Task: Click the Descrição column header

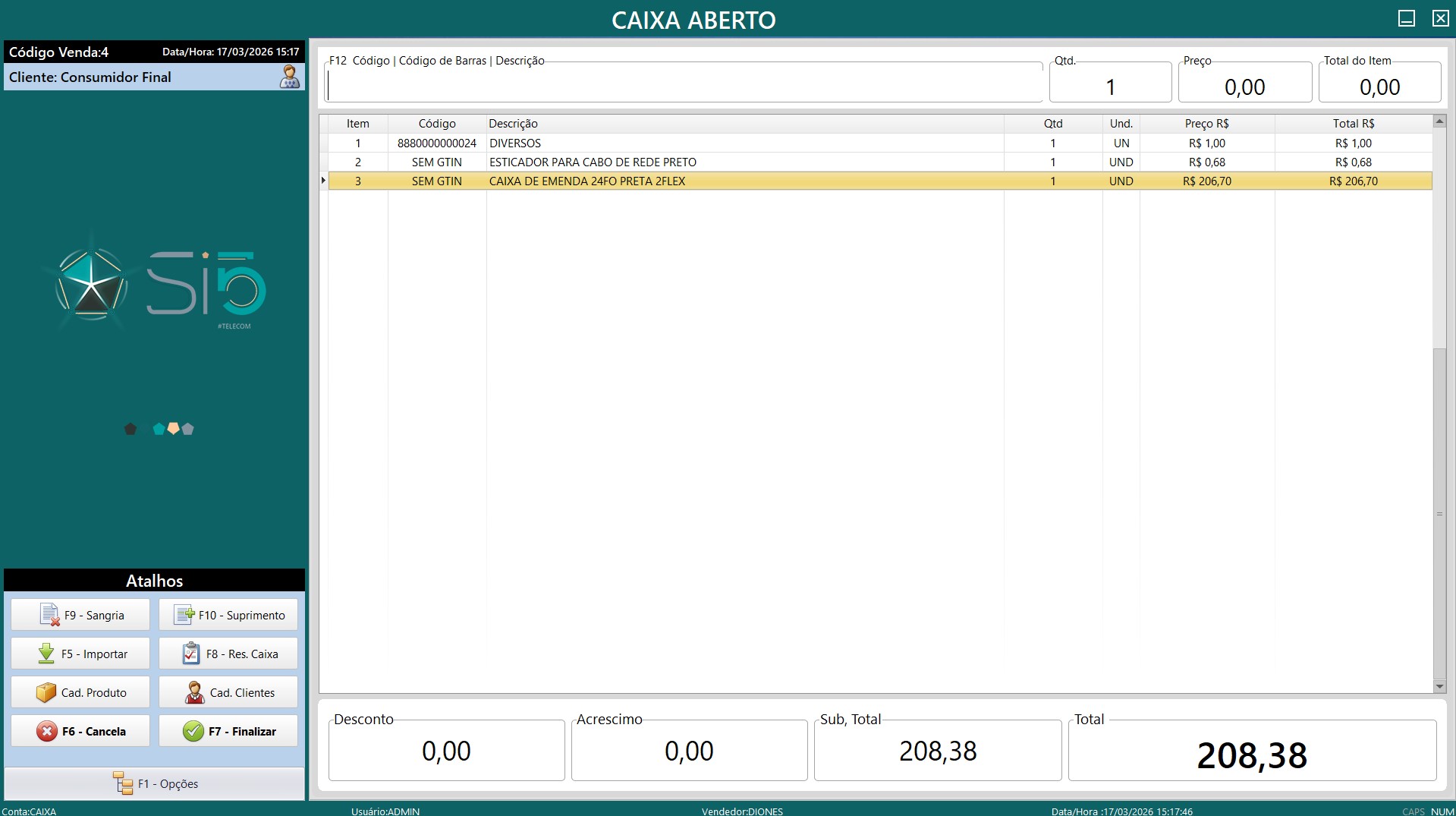Action: click(745, 124)
